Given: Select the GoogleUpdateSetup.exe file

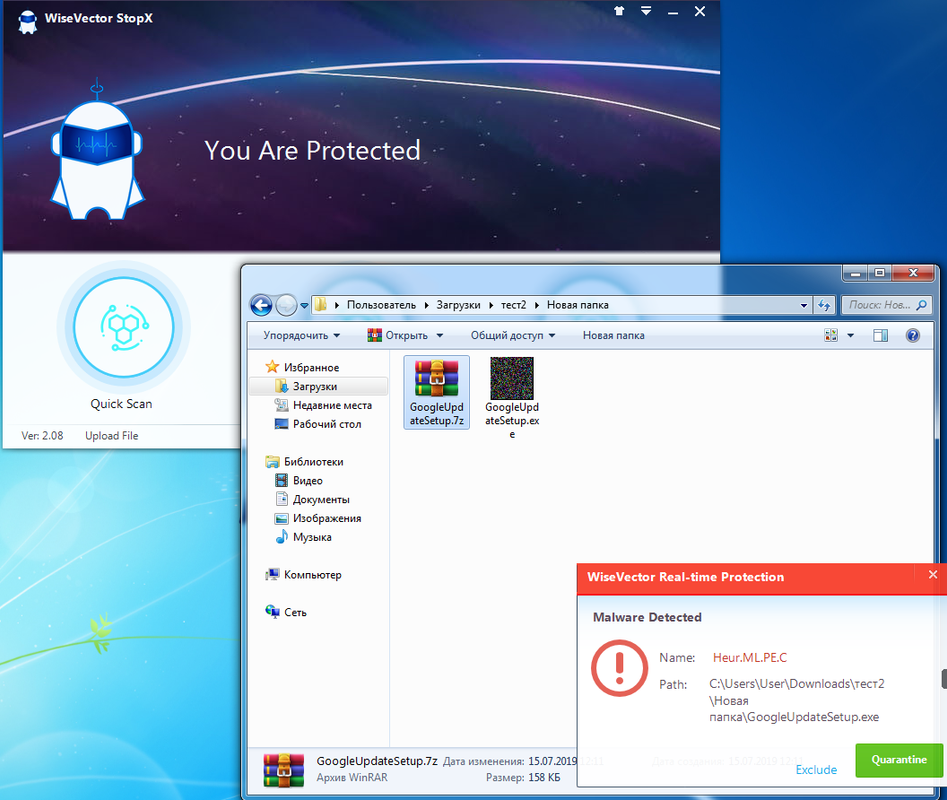Looking at the screenshot, I should point(512,397).
